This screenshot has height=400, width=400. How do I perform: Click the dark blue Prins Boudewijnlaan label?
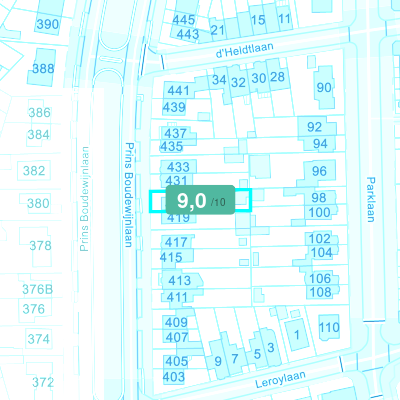[x=129, y=195]
